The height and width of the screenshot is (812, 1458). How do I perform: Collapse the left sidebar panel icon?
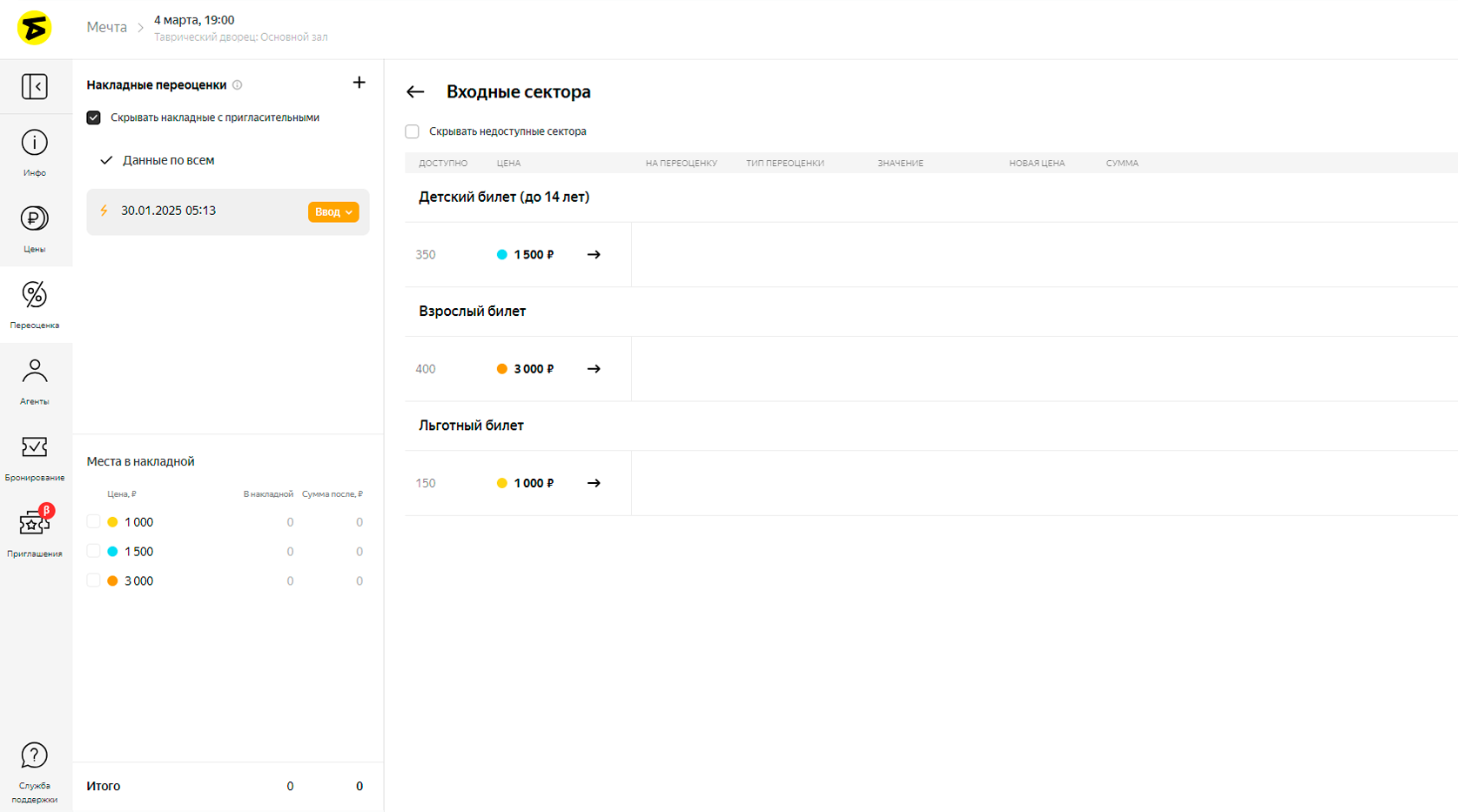35,87
